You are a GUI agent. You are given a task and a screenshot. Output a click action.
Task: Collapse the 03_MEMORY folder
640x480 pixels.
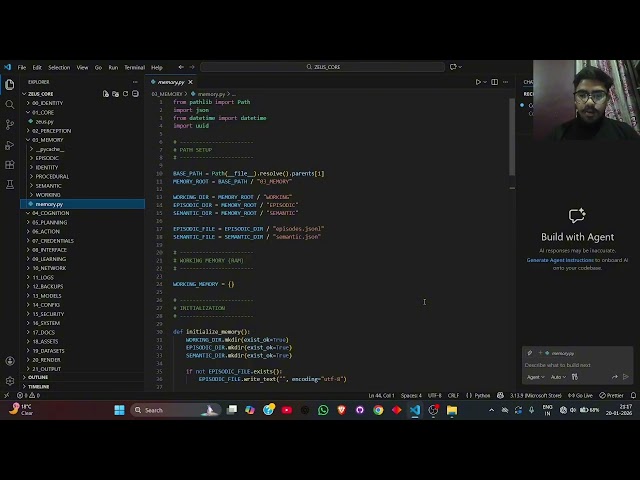[x=48, y=140]
